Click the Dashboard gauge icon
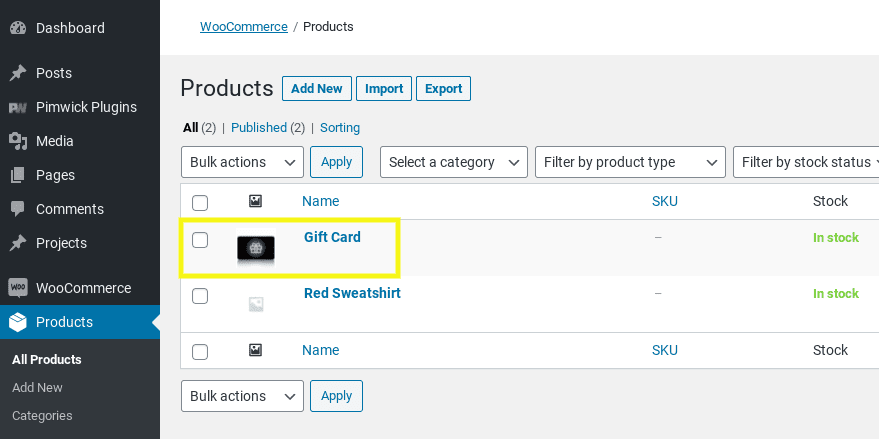Image resolution: width=879 pixels, height=439 pixels. (x=17, y=28)
